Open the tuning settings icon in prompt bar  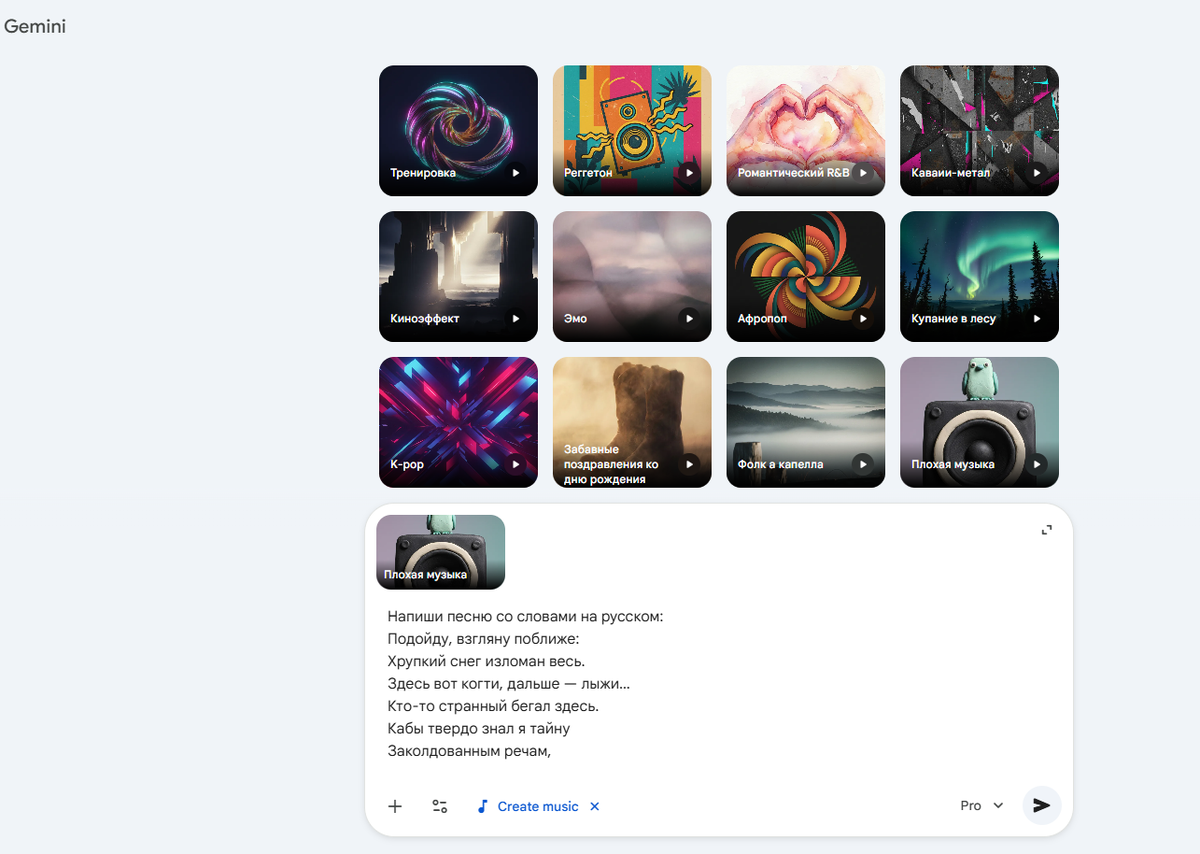coord(439,806)
